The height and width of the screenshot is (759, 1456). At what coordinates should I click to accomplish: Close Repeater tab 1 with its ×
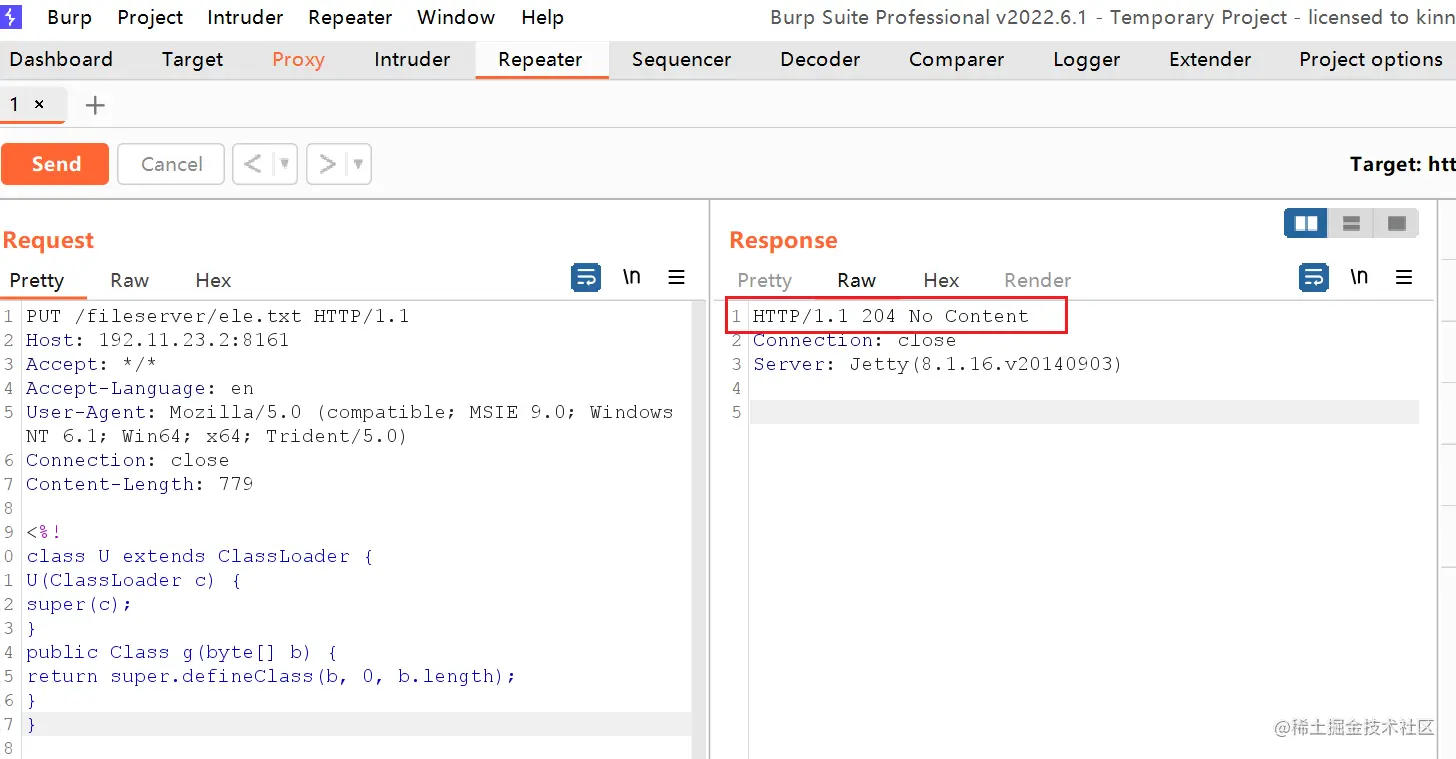point(39,104)
